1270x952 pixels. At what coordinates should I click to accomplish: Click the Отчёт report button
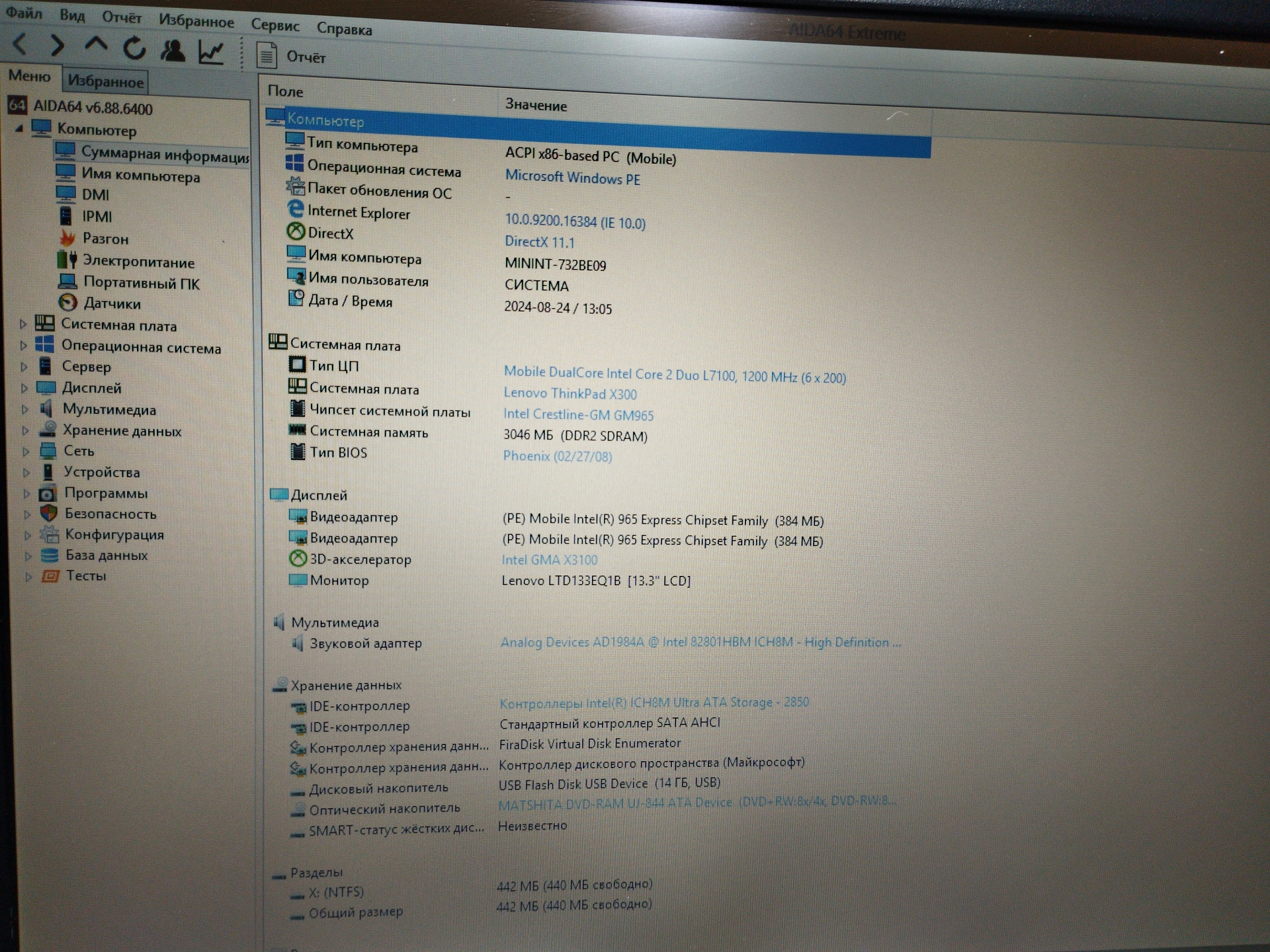click(291, 56)
